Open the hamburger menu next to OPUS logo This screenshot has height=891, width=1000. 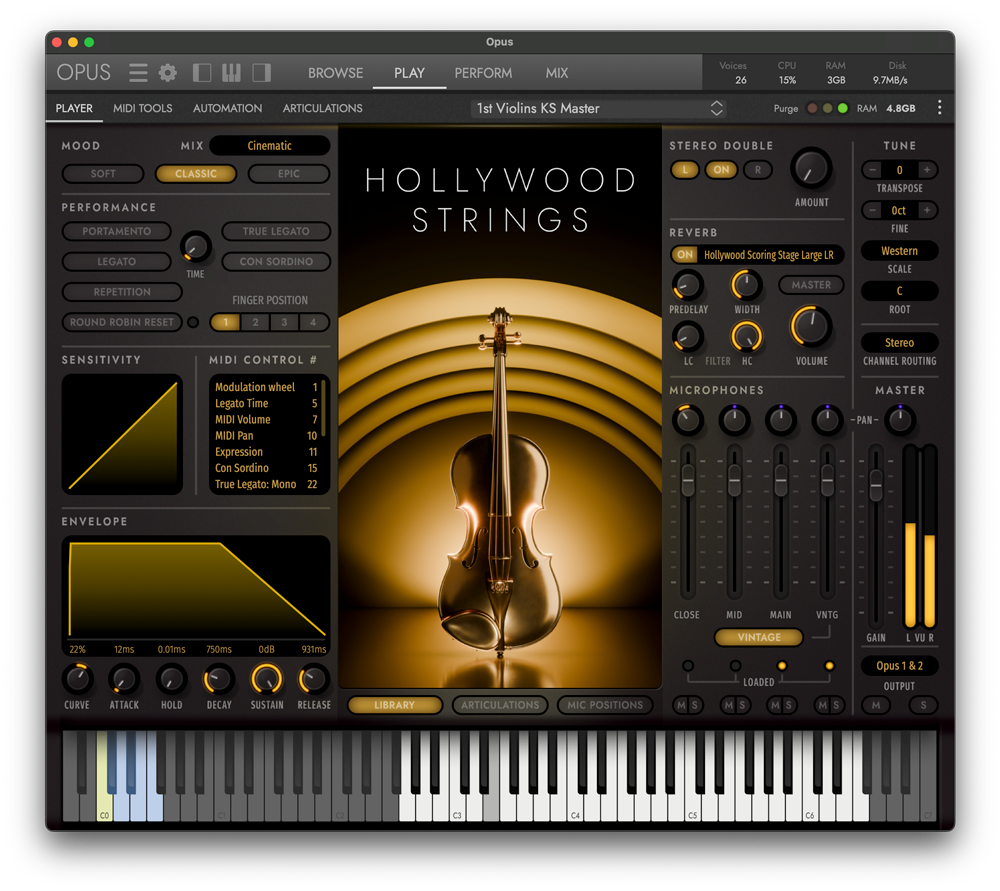click(137, 72)
